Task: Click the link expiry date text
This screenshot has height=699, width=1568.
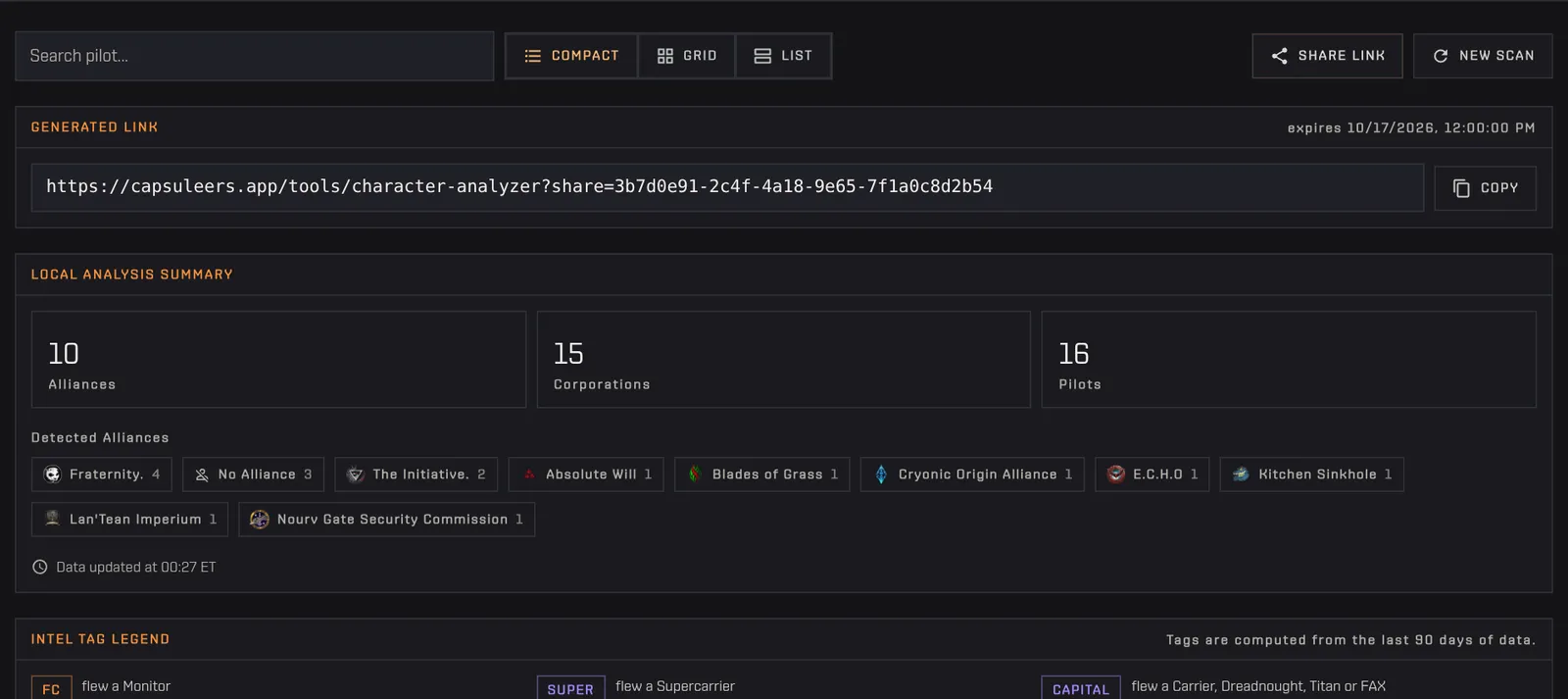Action: pyautogui.click(x=1411, y=128)
